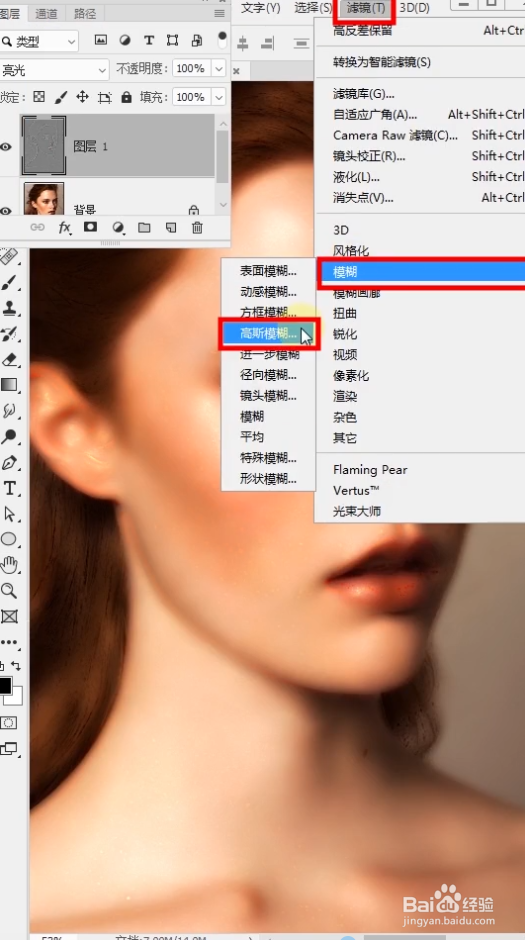Swap foreground and background colors
The width and height of the screenshot is (525, 940).
16,665
